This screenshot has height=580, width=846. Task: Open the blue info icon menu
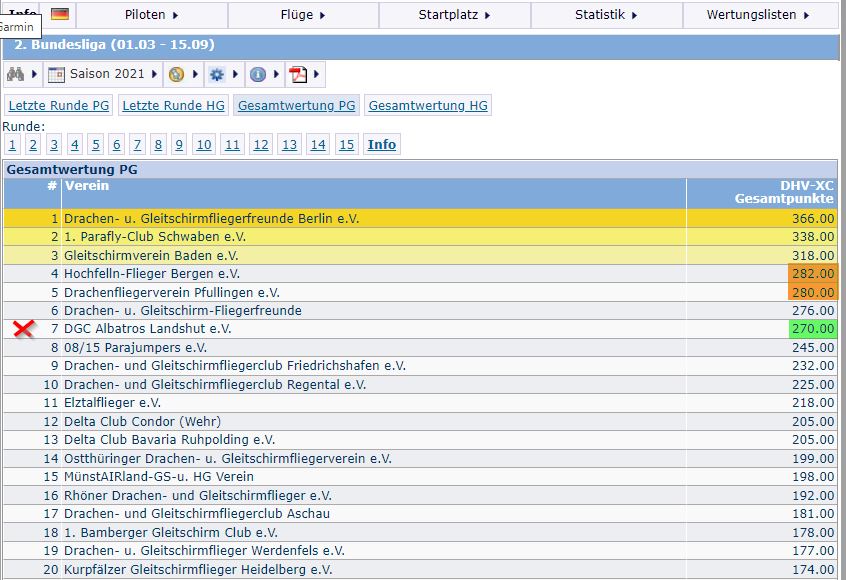click(264, 74)
